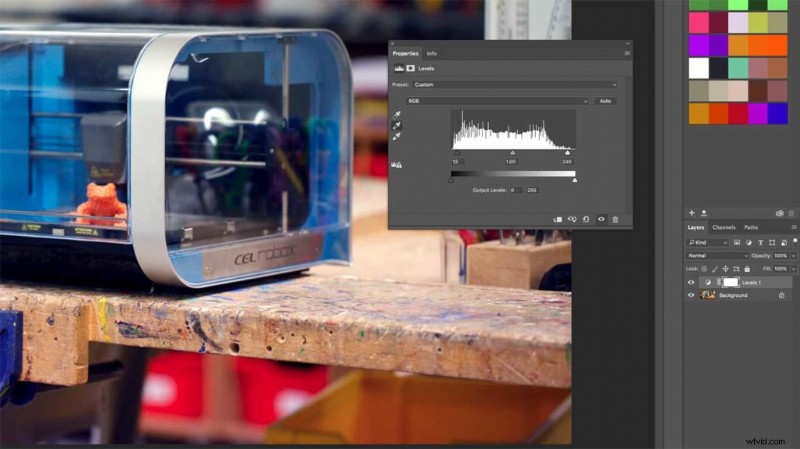This screenshot has width=800, height=449.
Task: Select the gray point eyedropper in Levels
Action: (396, 126)
